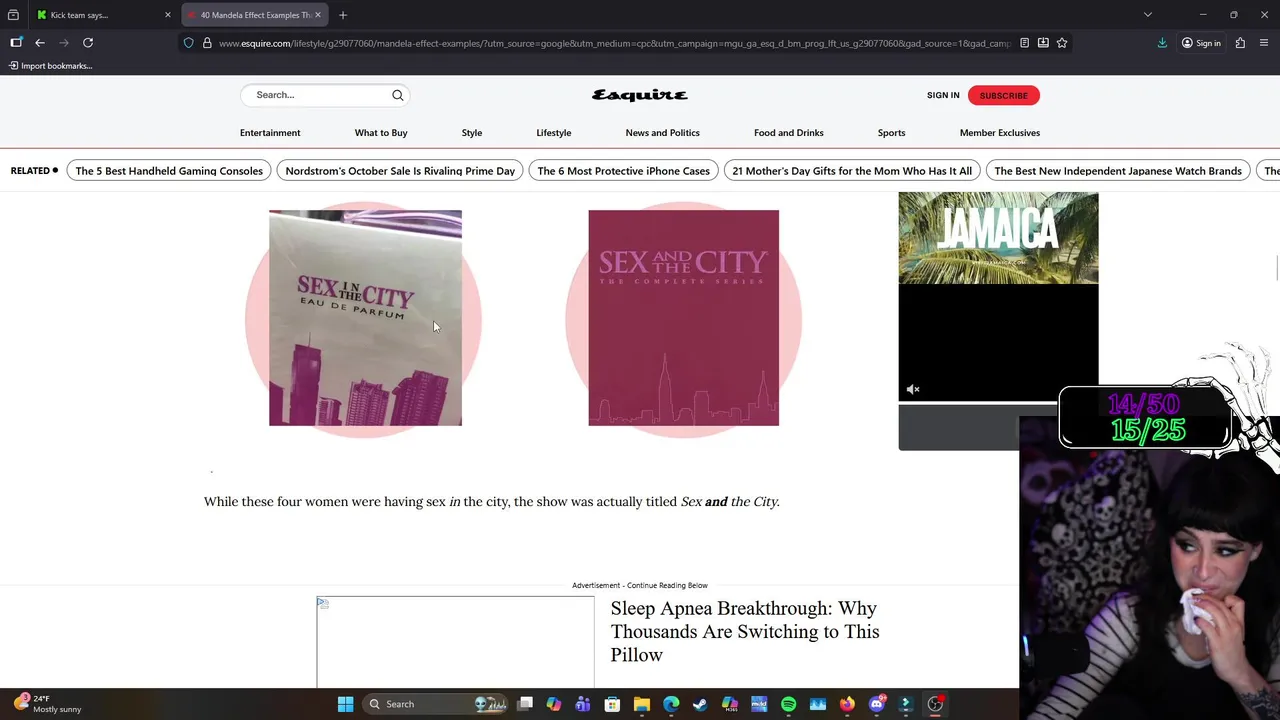Open Microsoft Store from the taskbar

click(612, 704)
